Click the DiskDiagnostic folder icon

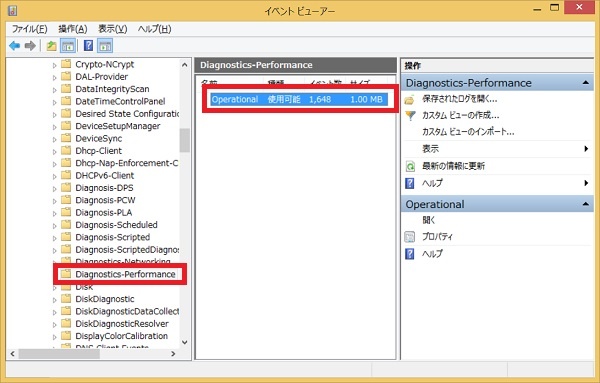pos(66,298)
